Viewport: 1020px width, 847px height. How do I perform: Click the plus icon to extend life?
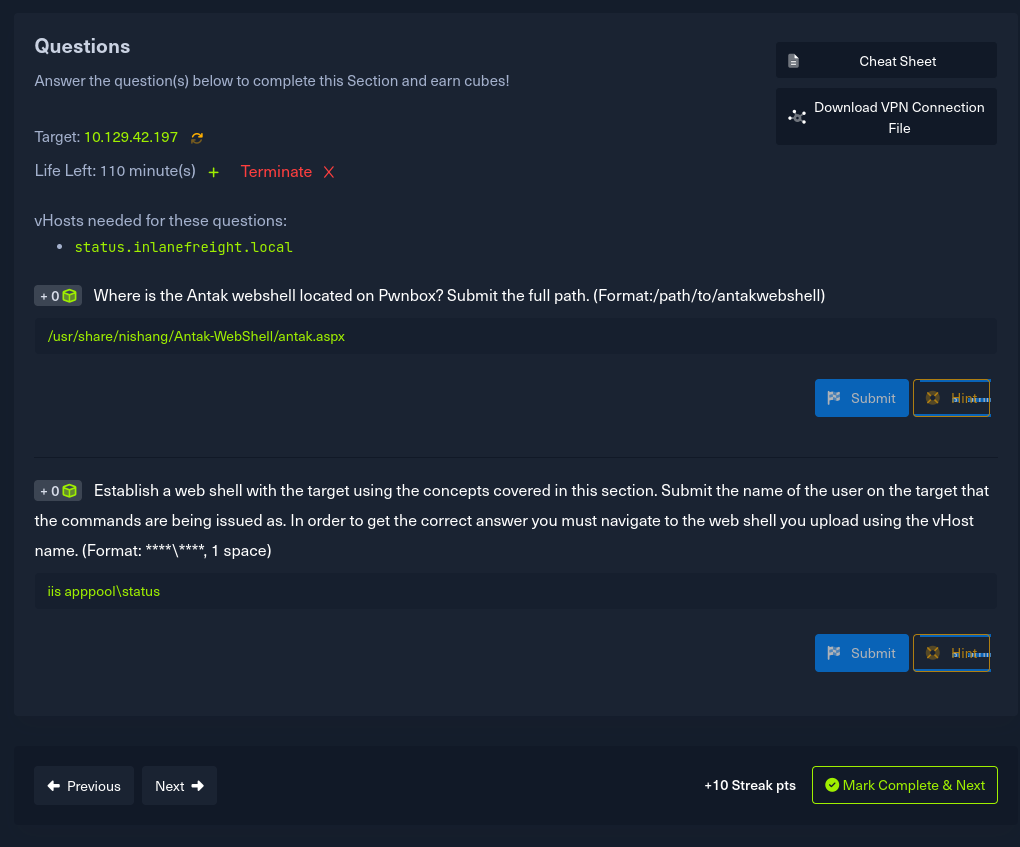click(x=213, y=172)
